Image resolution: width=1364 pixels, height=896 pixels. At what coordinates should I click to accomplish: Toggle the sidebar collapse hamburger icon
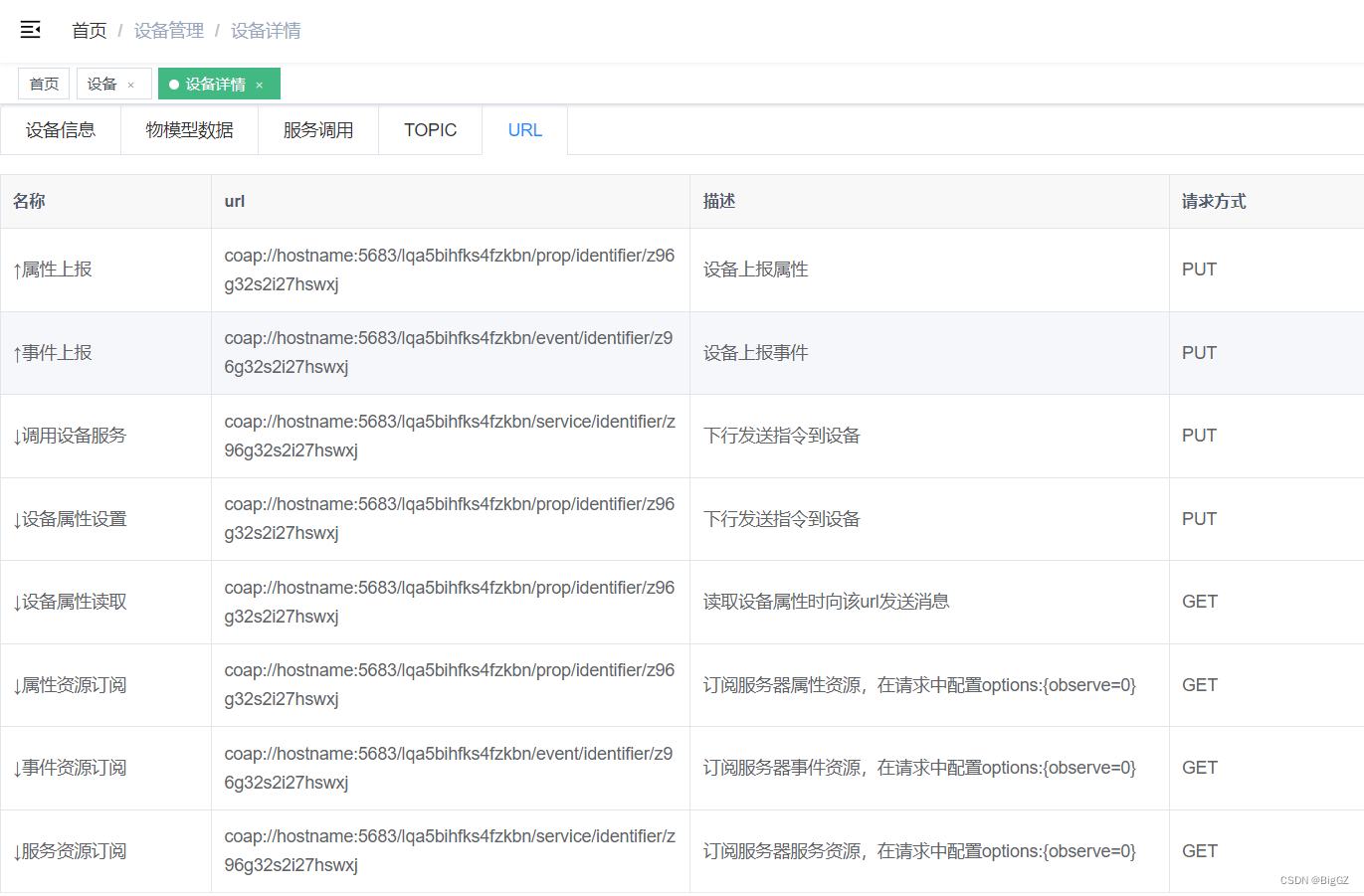(31, 30)
